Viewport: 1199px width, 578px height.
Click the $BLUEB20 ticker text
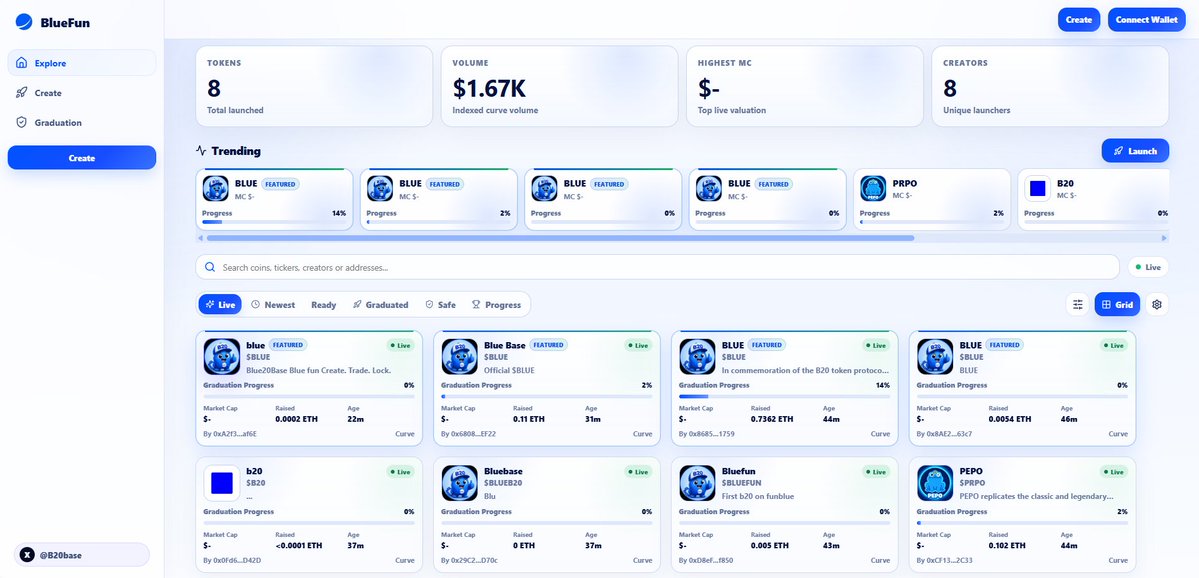click(503, 483)
